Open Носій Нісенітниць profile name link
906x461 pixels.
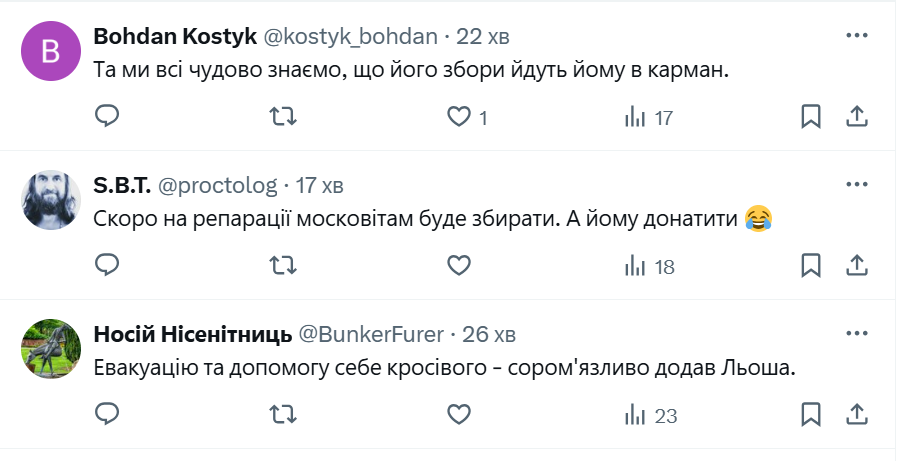[x=193, y=333]
